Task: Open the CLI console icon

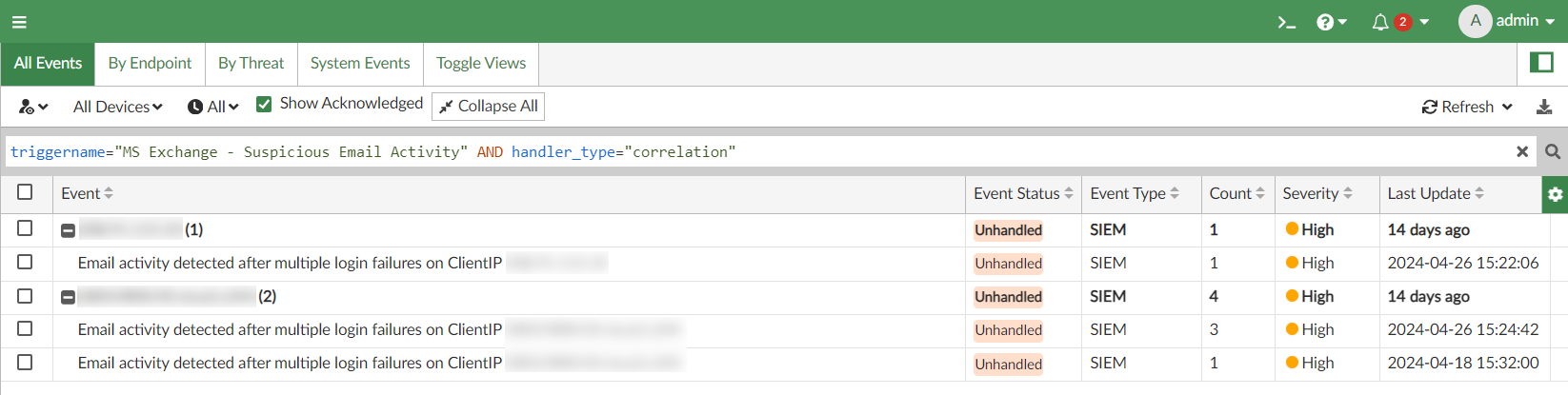Action: coord(1286,22)
